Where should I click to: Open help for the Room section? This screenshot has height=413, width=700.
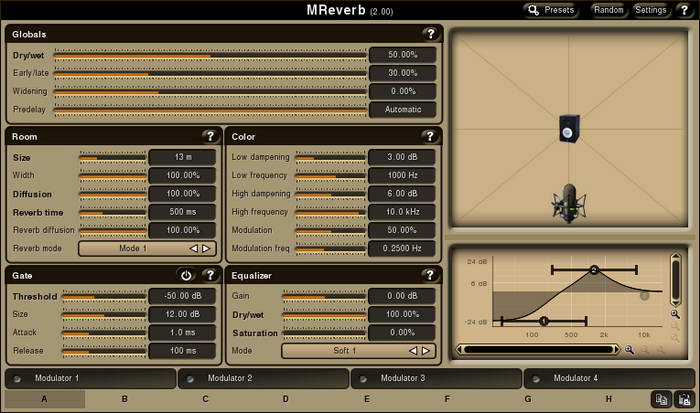pyautogui.click(x=210, y=136)
